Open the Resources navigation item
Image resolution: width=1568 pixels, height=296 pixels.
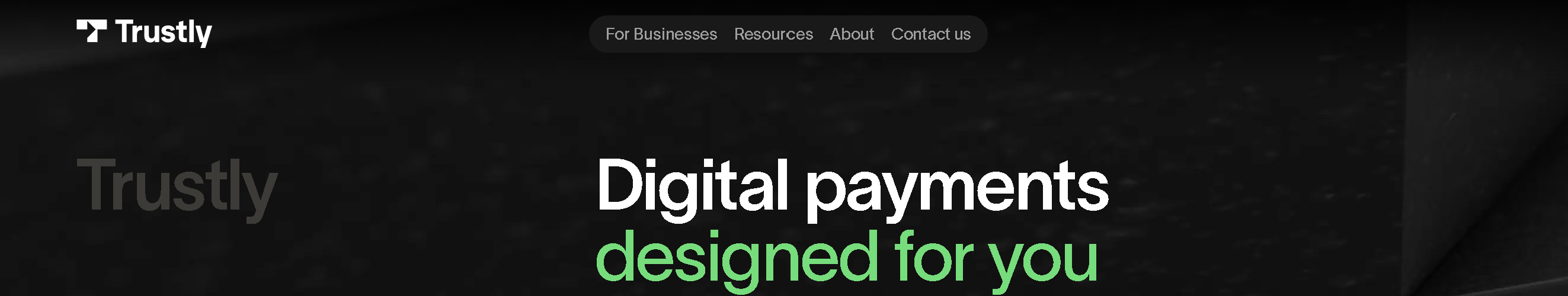773,34
